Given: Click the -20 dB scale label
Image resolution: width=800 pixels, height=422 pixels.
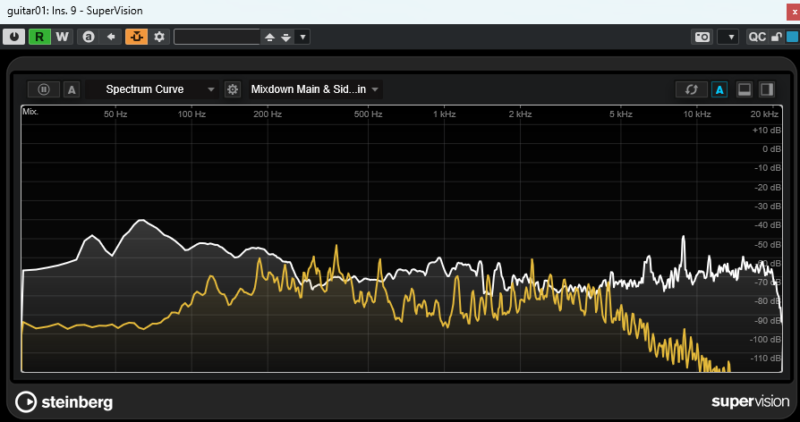Looking at the screenshot, I should [x=768, y=187].
